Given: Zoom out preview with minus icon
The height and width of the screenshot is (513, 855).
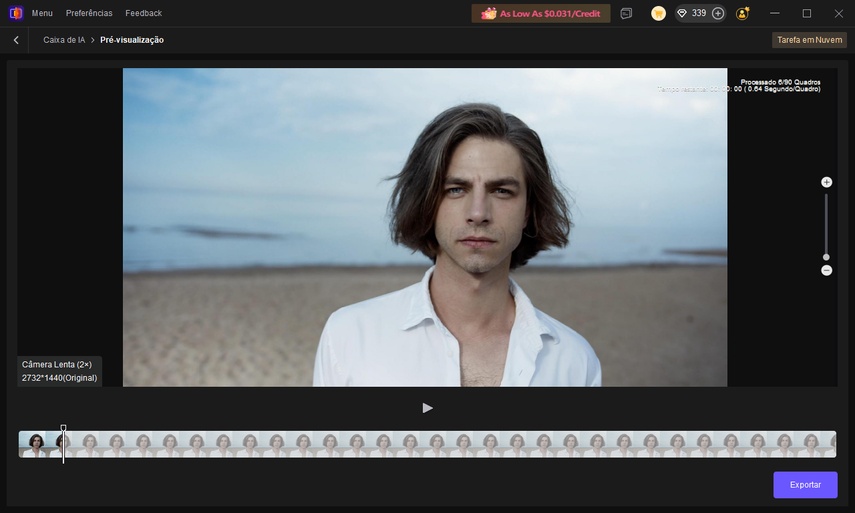Looking at the screenshot, I should (827, 270).
